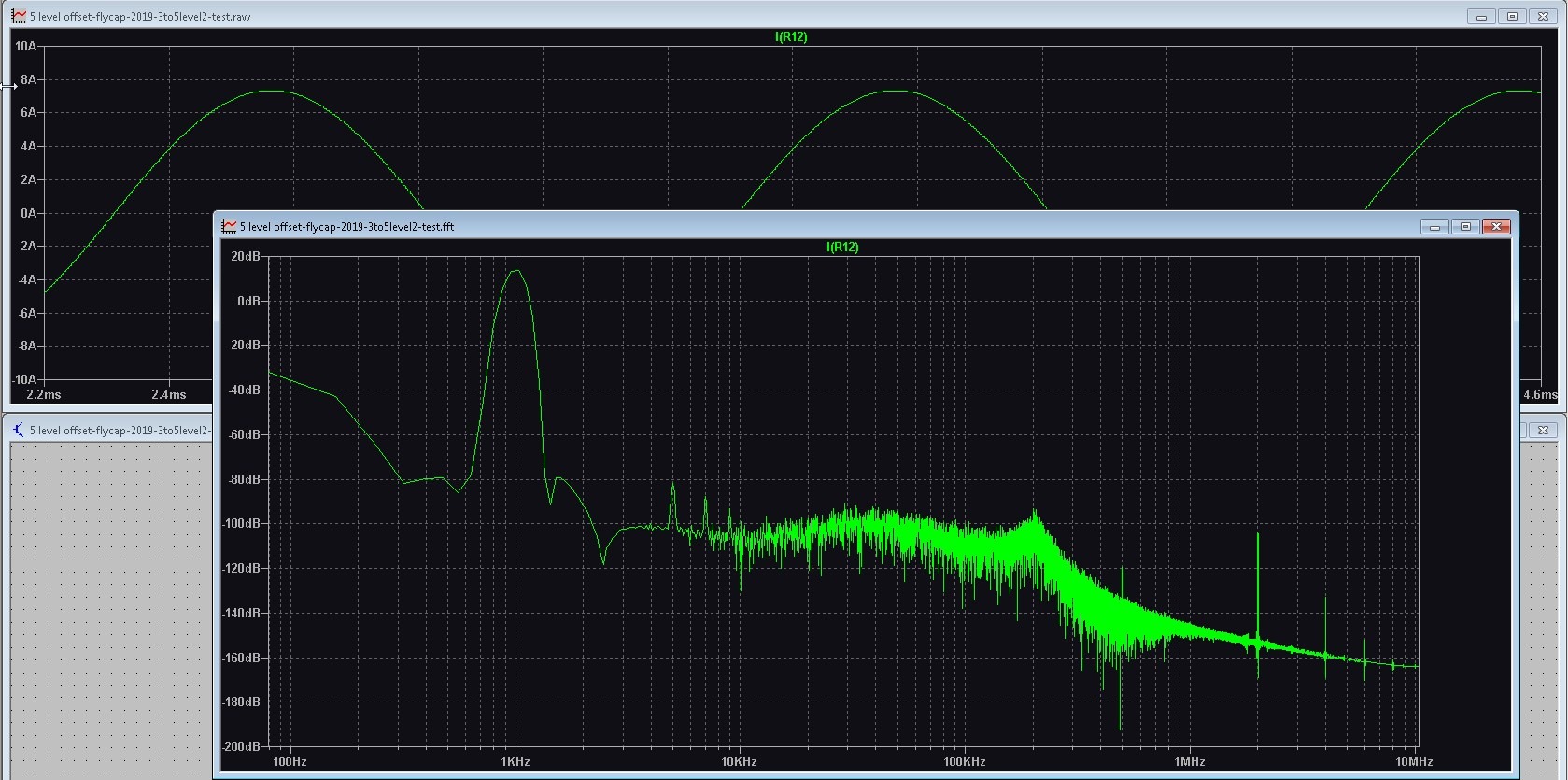Click the .raw window title text
The image size is (1568, 780).
(x=140, y=17)
